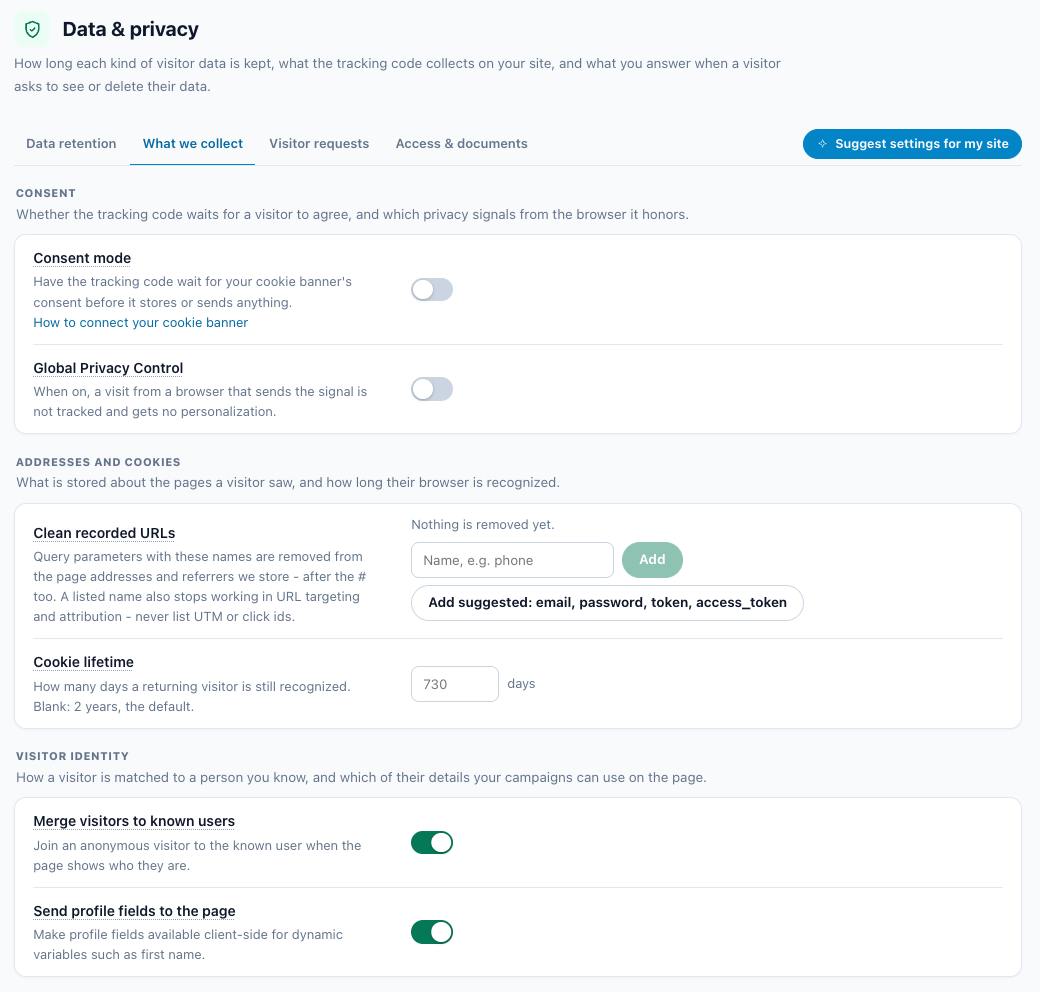The image size is (1040, 992).
Task: Go to Access & documents tab
Action: [462, 144]
